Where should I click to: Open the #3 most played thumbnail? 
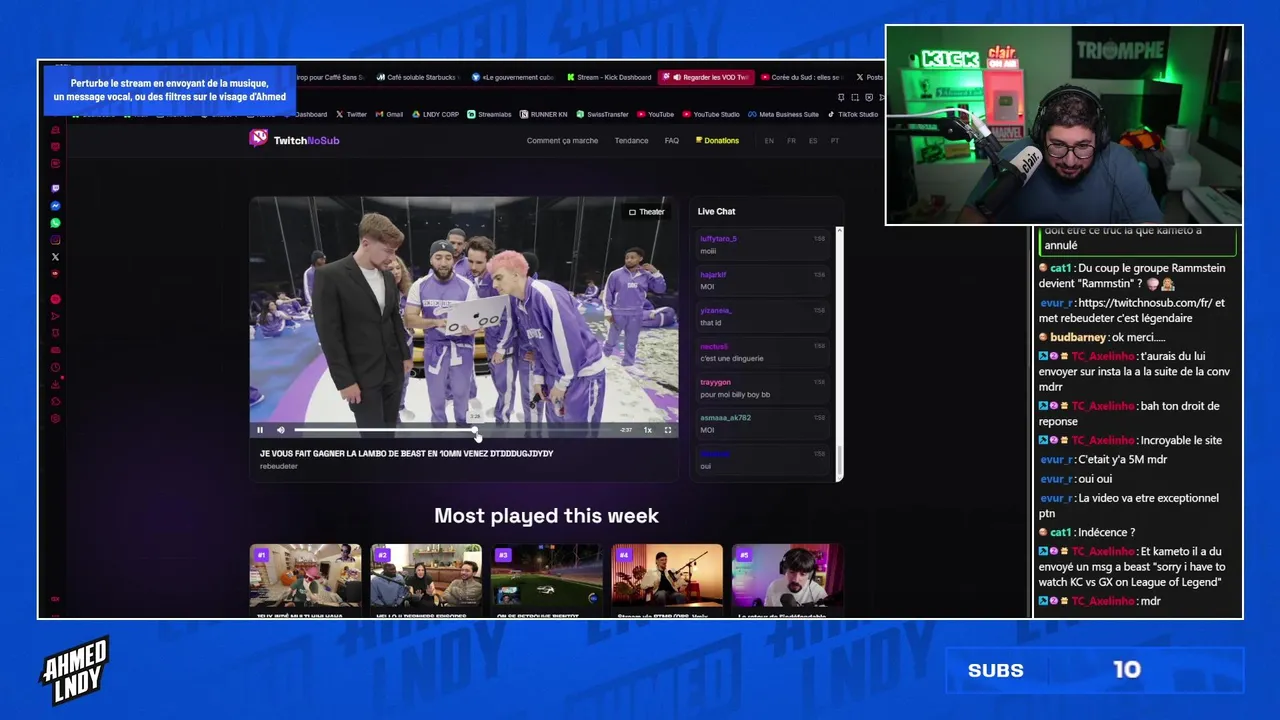click(x=546, y=575)
